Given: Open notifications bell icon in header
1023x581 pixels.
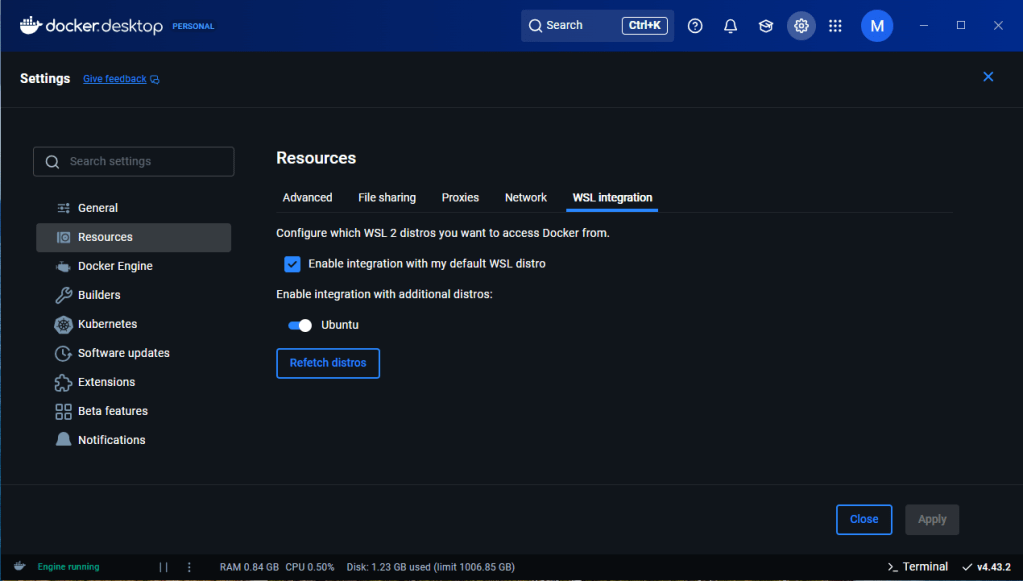Looking at the screenshot, I should 731,26.
